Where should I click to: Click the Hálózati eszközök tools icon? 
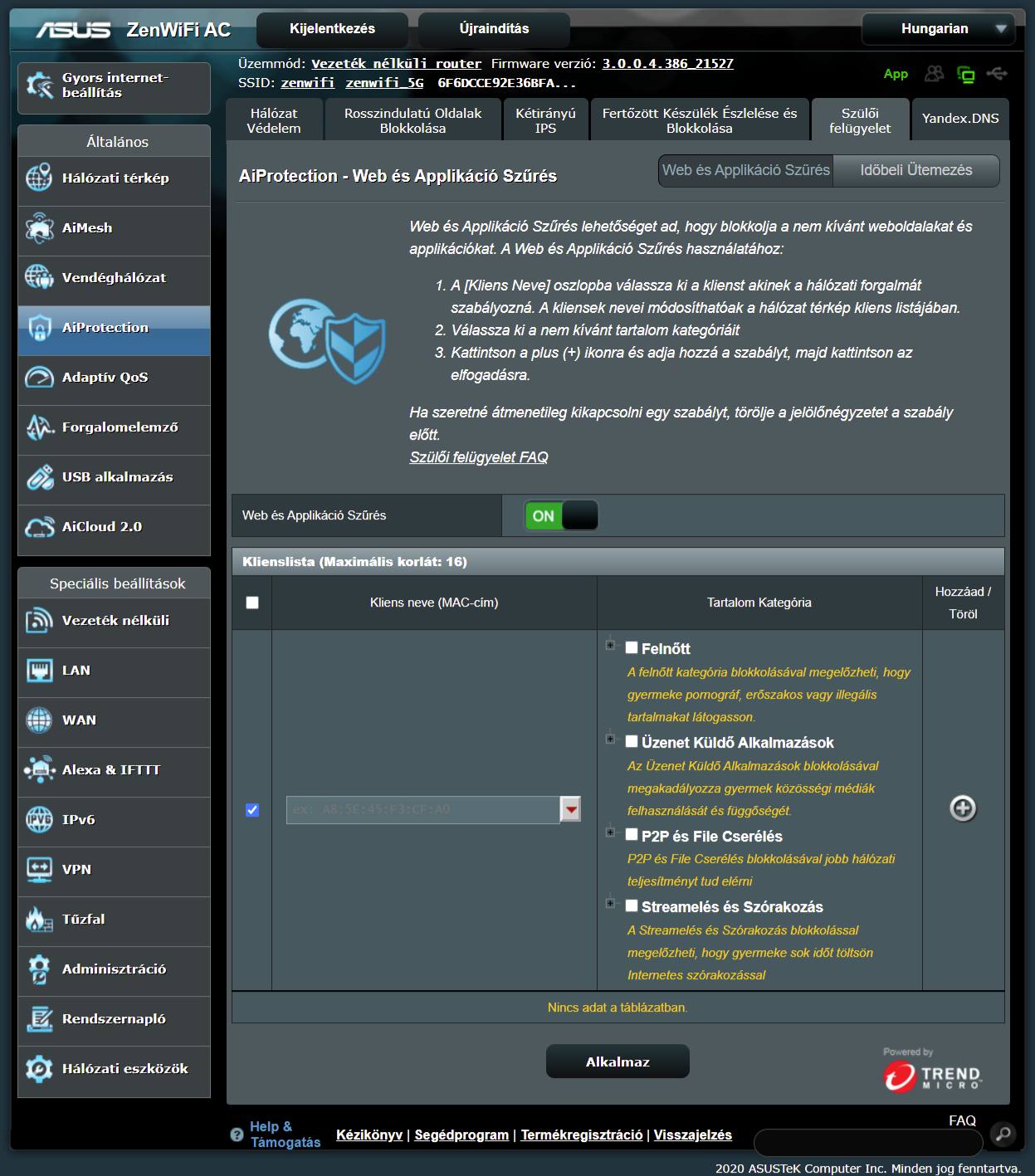click(39, 1069)
